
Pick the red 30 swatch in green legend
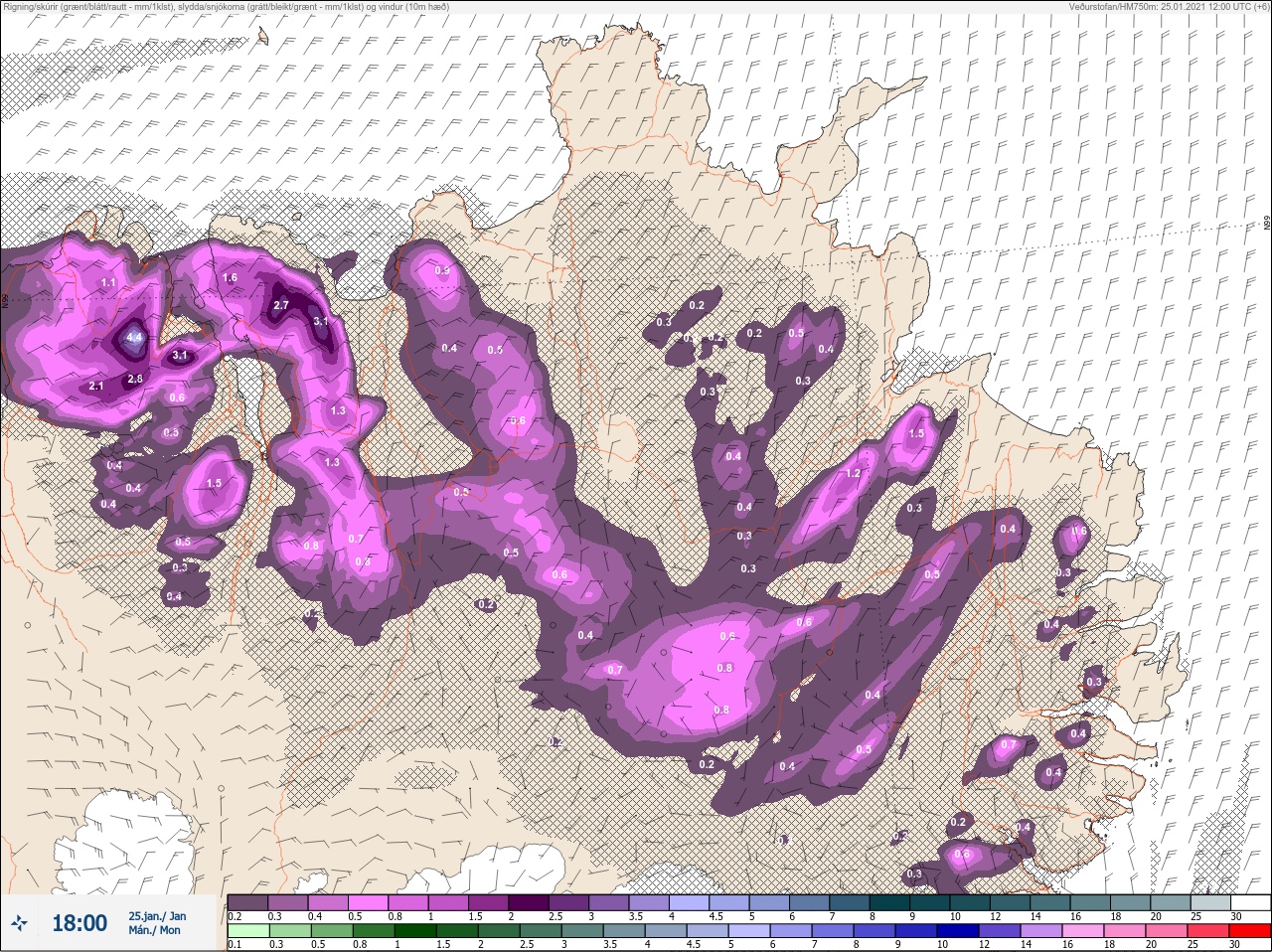coord(1250,931)
